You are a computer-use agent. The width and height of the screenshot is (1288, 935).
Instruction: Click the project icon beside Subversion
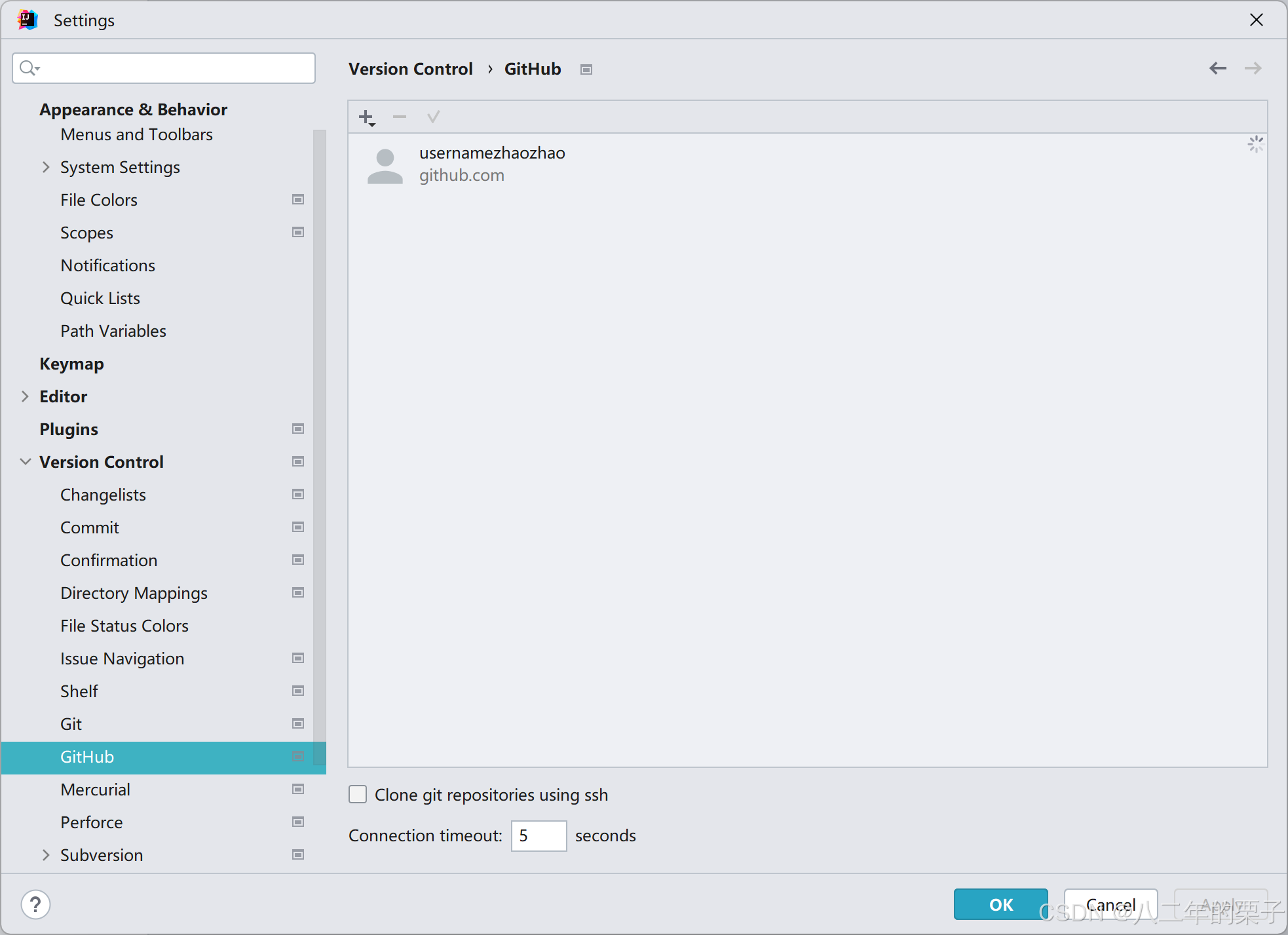(298, 854)
